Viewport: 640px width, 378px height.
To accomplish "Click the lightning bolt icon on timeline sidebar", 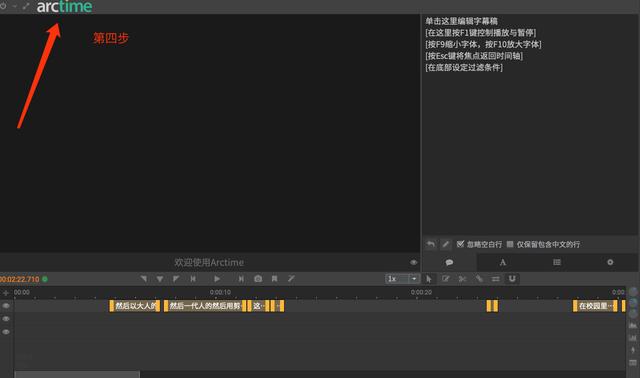I will [x=633, y=350].
